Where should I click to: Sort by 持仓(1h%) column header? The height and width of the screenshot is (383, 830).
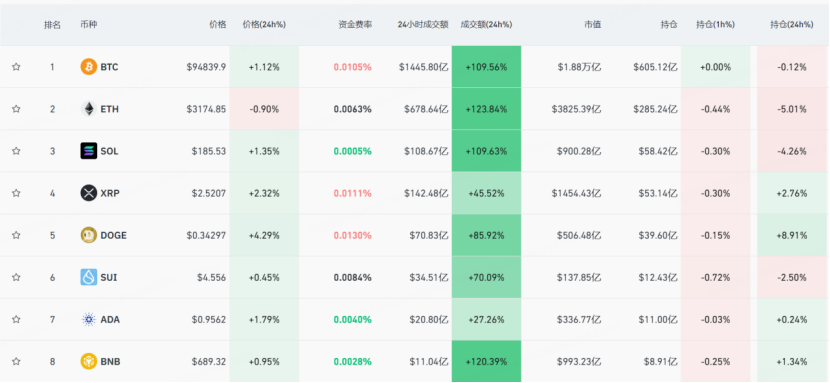tap(715, 25)
